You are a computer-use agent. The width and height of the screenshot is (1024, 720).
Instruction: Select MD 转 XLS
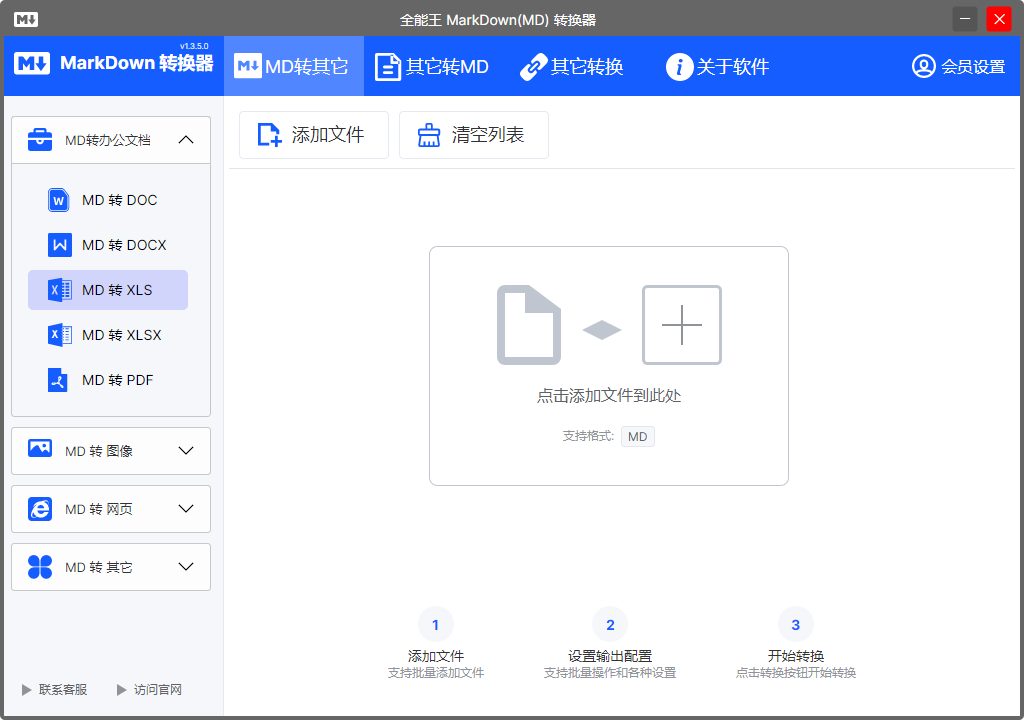click(x=108, y=290)
